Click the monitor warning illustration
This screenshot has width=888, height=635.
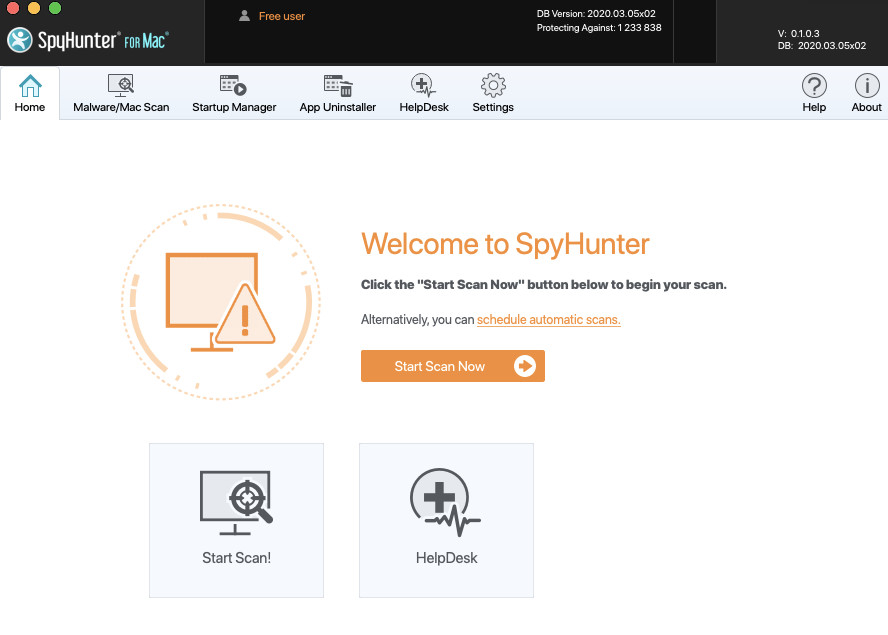(x=221, y=302)
